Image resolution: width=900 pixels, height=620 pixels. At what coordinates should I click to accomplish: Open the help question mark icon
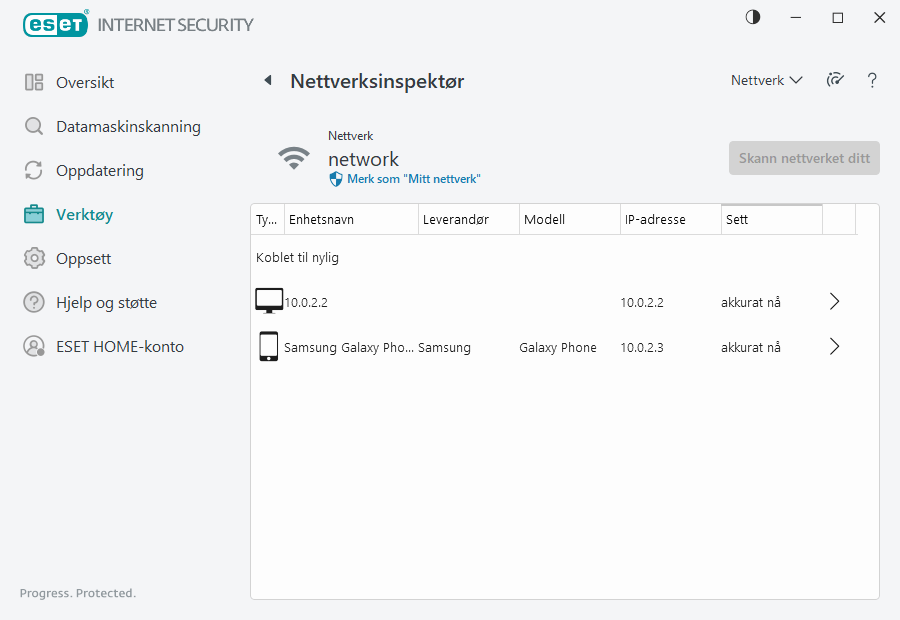(x=872, y=81)
